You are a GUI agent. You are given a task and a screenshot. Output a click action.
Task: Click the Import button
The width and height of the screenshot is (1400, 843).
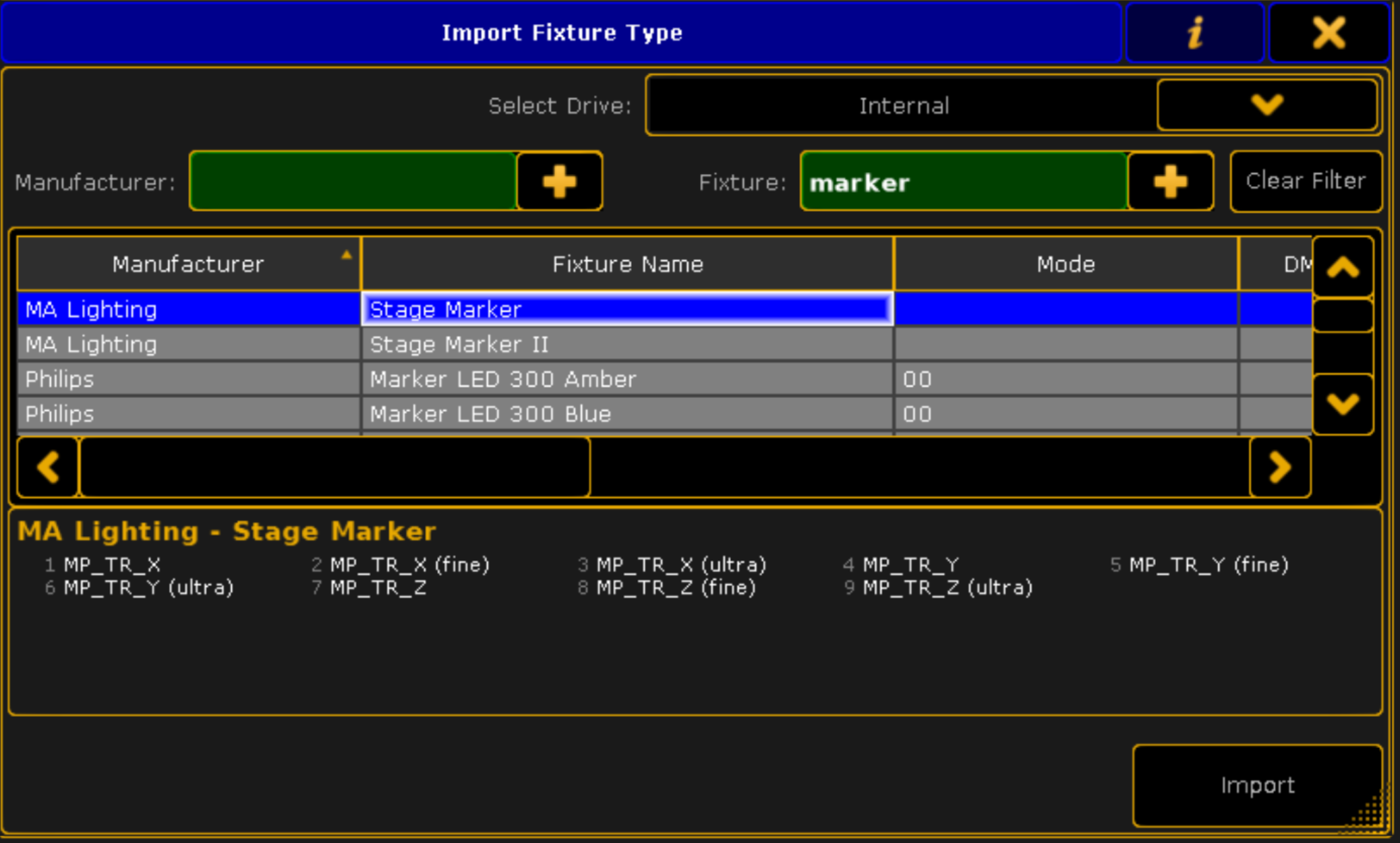(x=1257, y=786)
